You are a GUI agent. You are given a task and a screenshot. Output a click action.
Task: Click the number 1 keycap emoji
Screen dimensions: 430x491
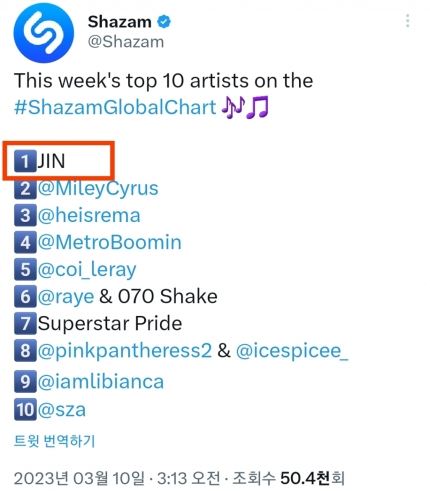25,161
